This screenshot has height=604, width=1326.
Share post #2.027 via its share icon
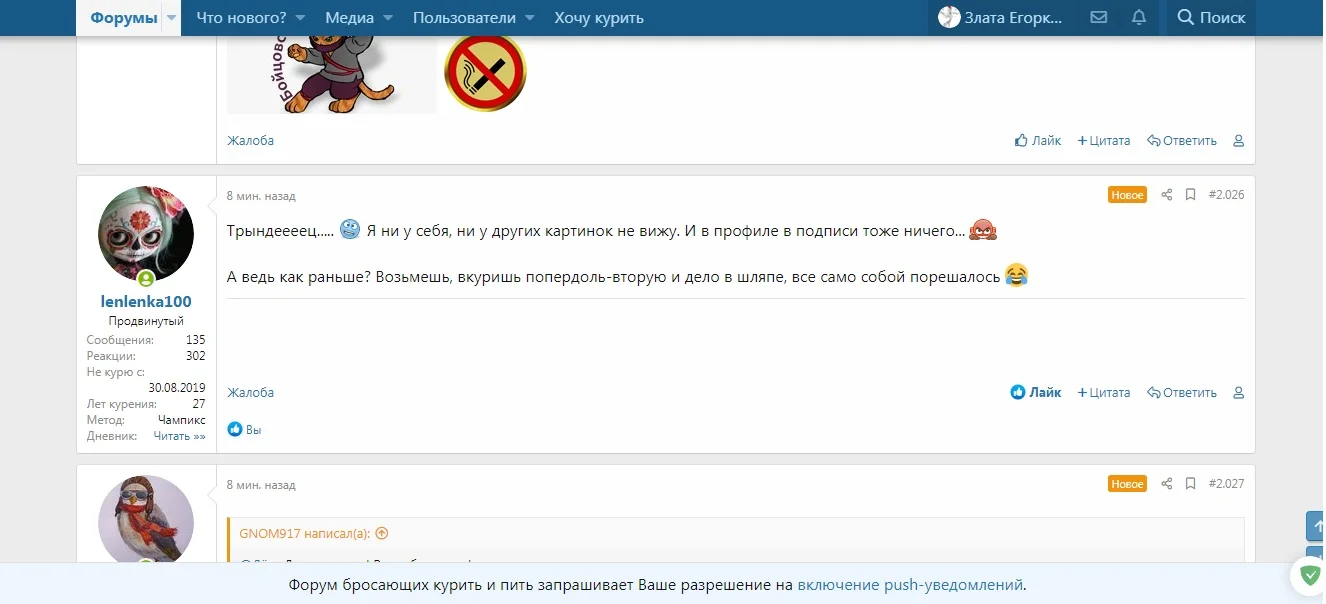[1166, 483]
